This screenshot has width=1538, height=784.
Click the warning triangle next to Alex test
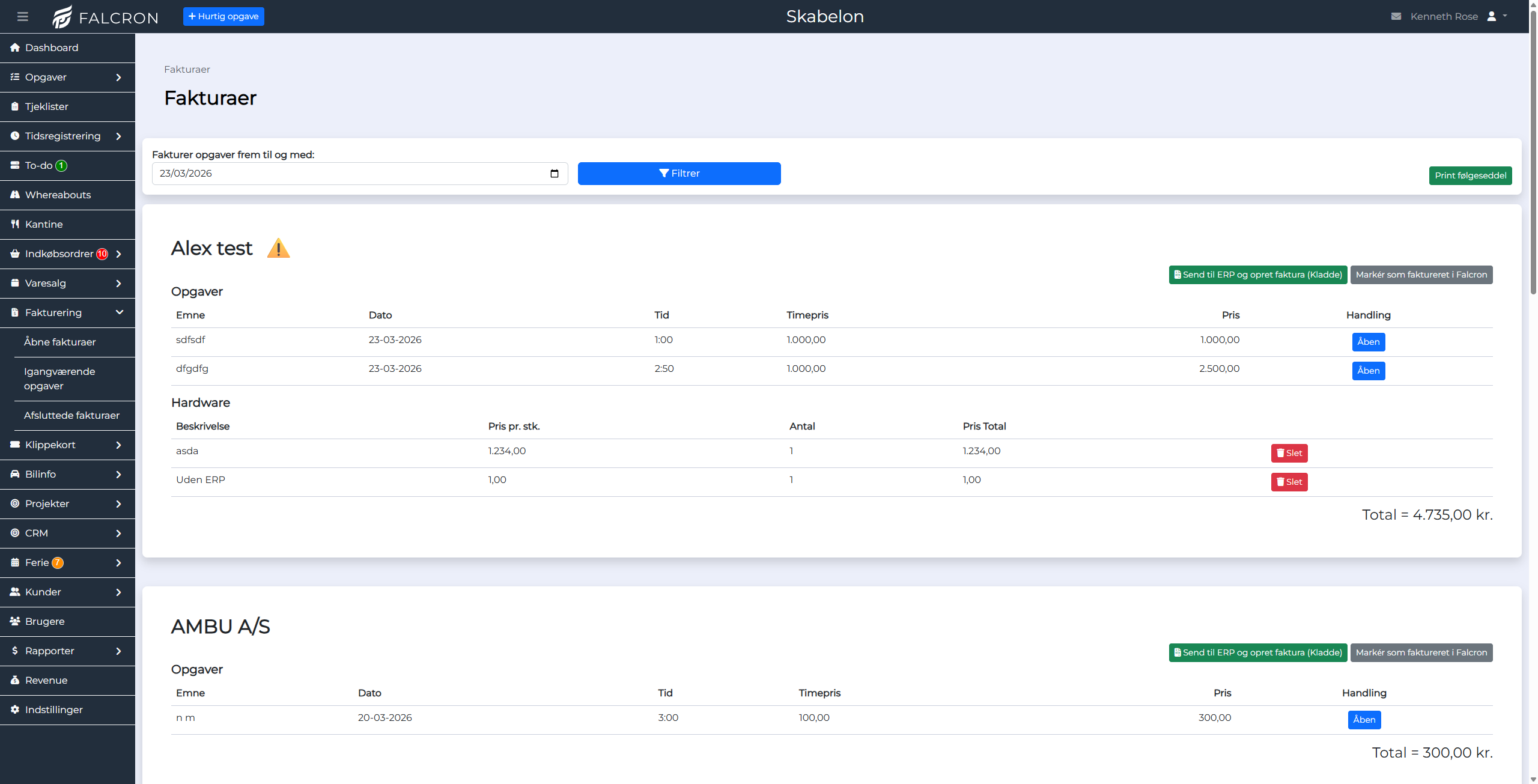coord(278,248)
